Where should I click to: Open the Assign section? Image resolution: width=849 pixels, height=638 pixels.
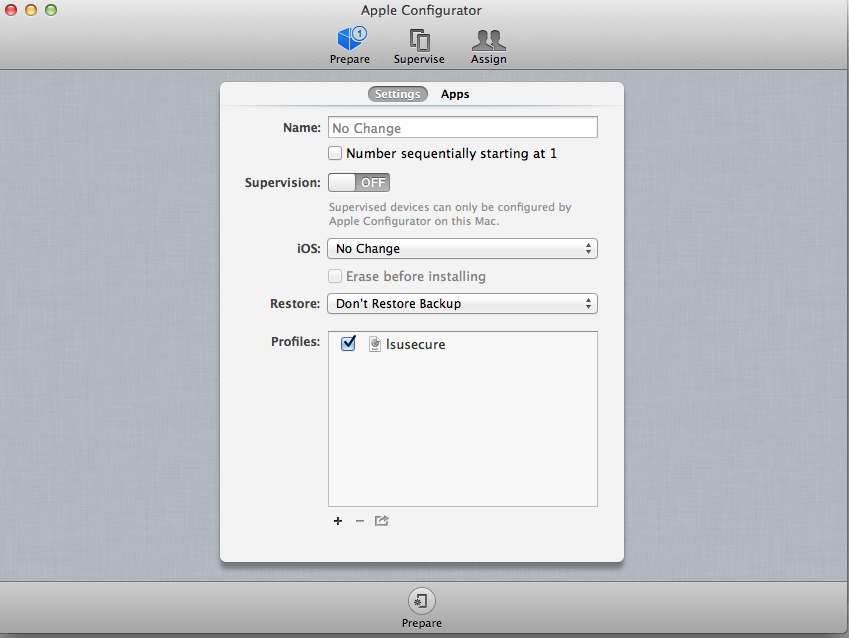pyautogui.click(x=488, y=46)
